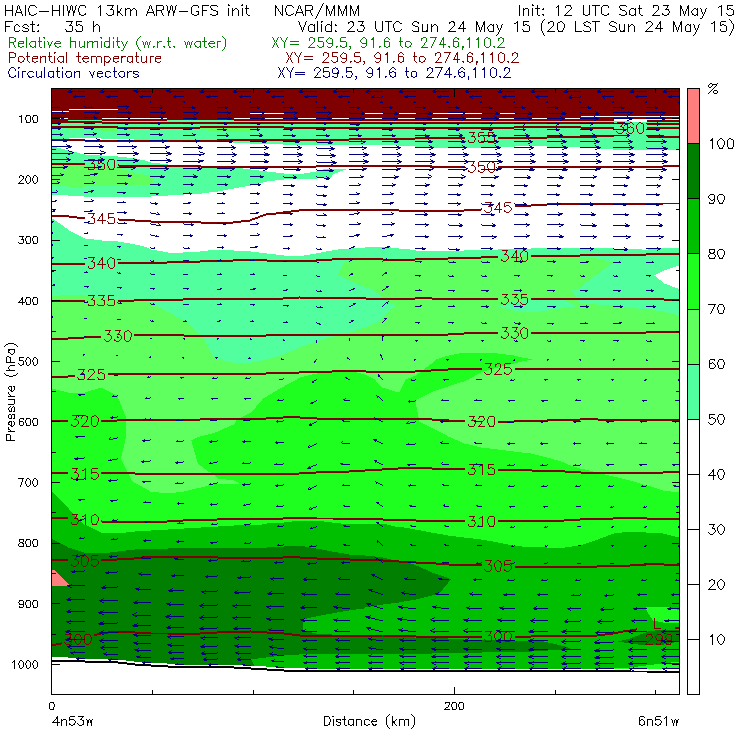Select the colorbar '100' percent label
Image resolution: width=740 pixels, height=740 pixels.
(x=721, y=144)
